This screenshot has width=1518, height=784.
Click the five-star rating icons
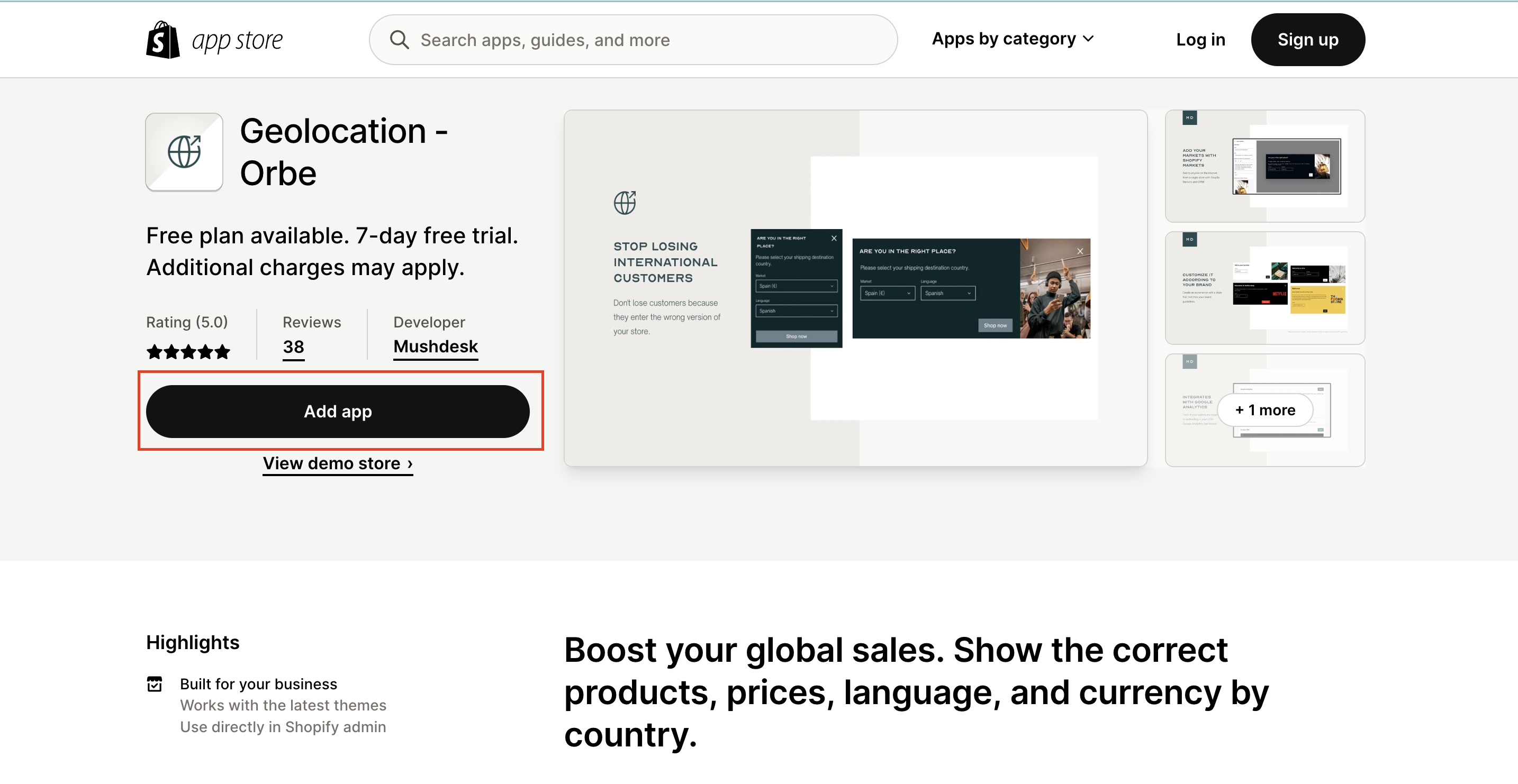pyautogui.click(x=188, y=352)
